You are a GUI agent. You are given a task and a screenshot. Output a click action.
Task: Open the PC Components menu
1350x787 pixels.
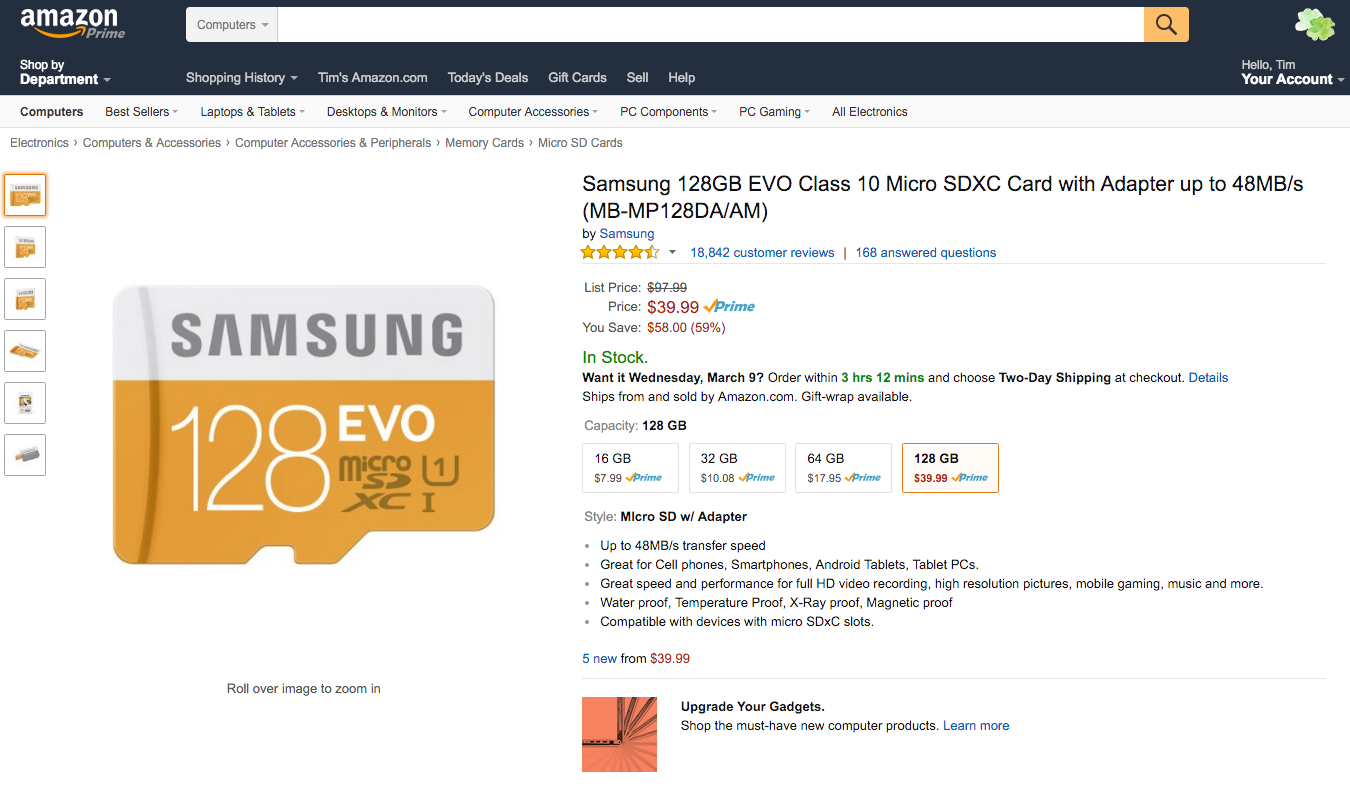point(667,112)
